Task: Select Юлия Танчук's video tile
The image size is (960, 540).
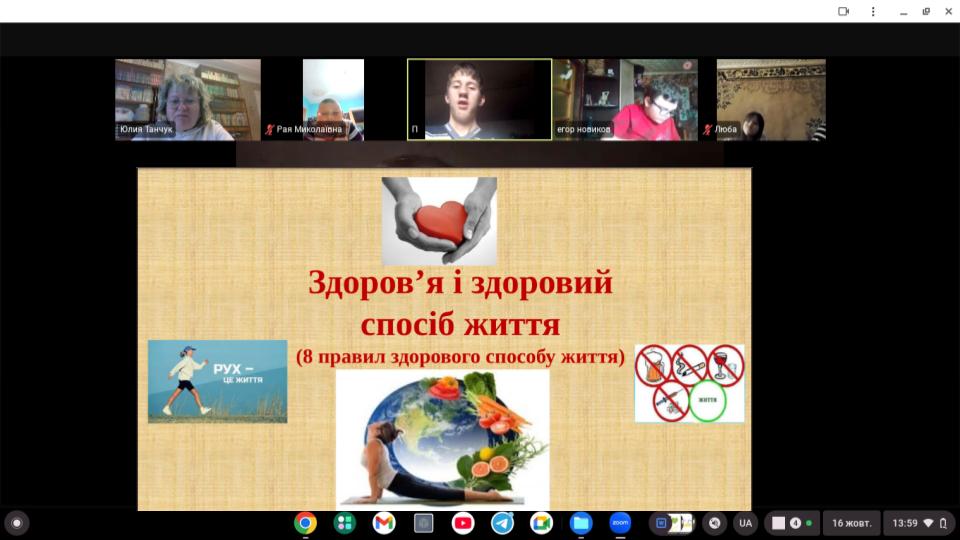Action: tap(188, 99)
